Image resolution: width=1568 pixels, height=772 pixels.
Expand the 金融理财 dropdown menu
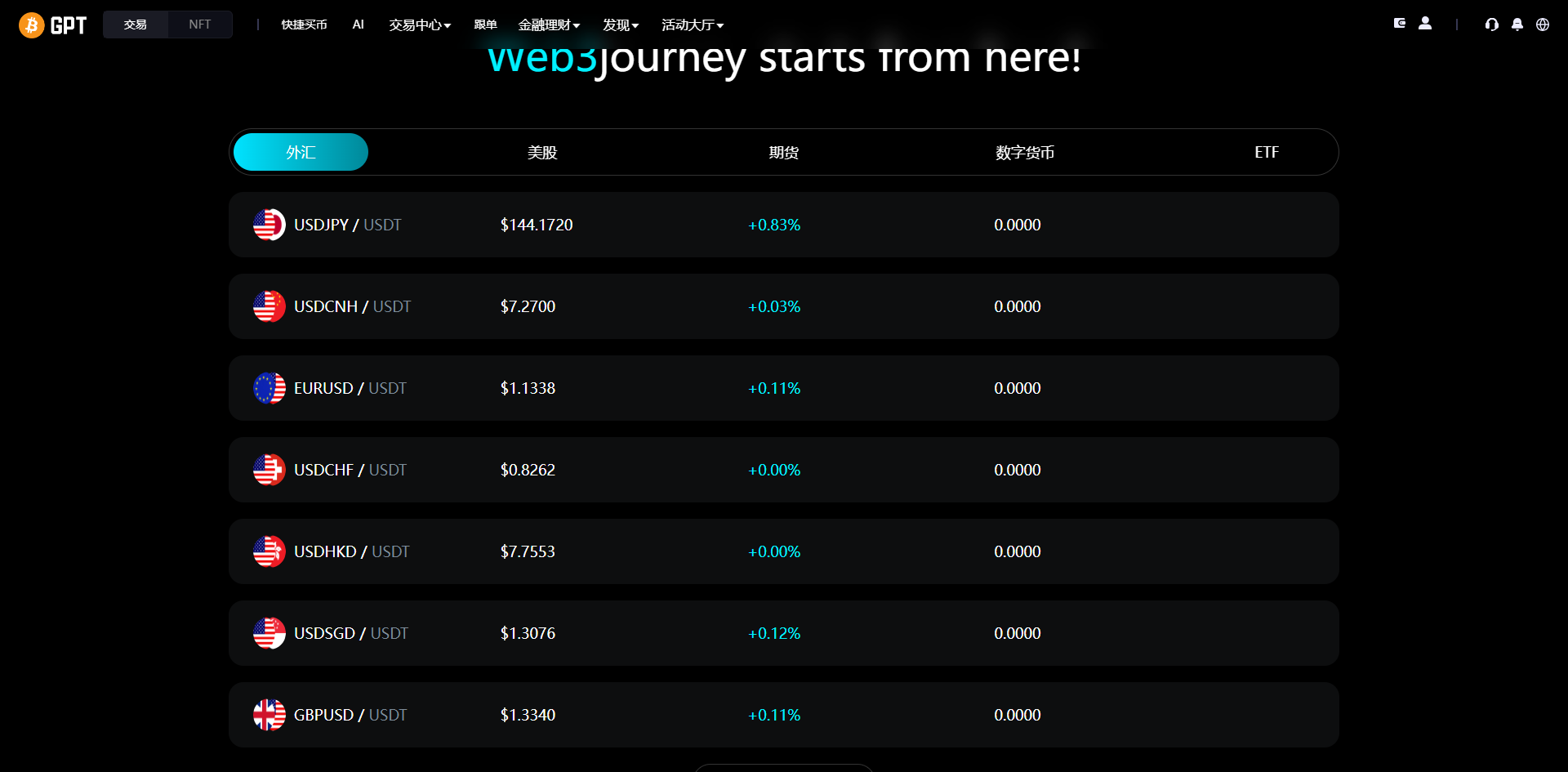point(549,25)
